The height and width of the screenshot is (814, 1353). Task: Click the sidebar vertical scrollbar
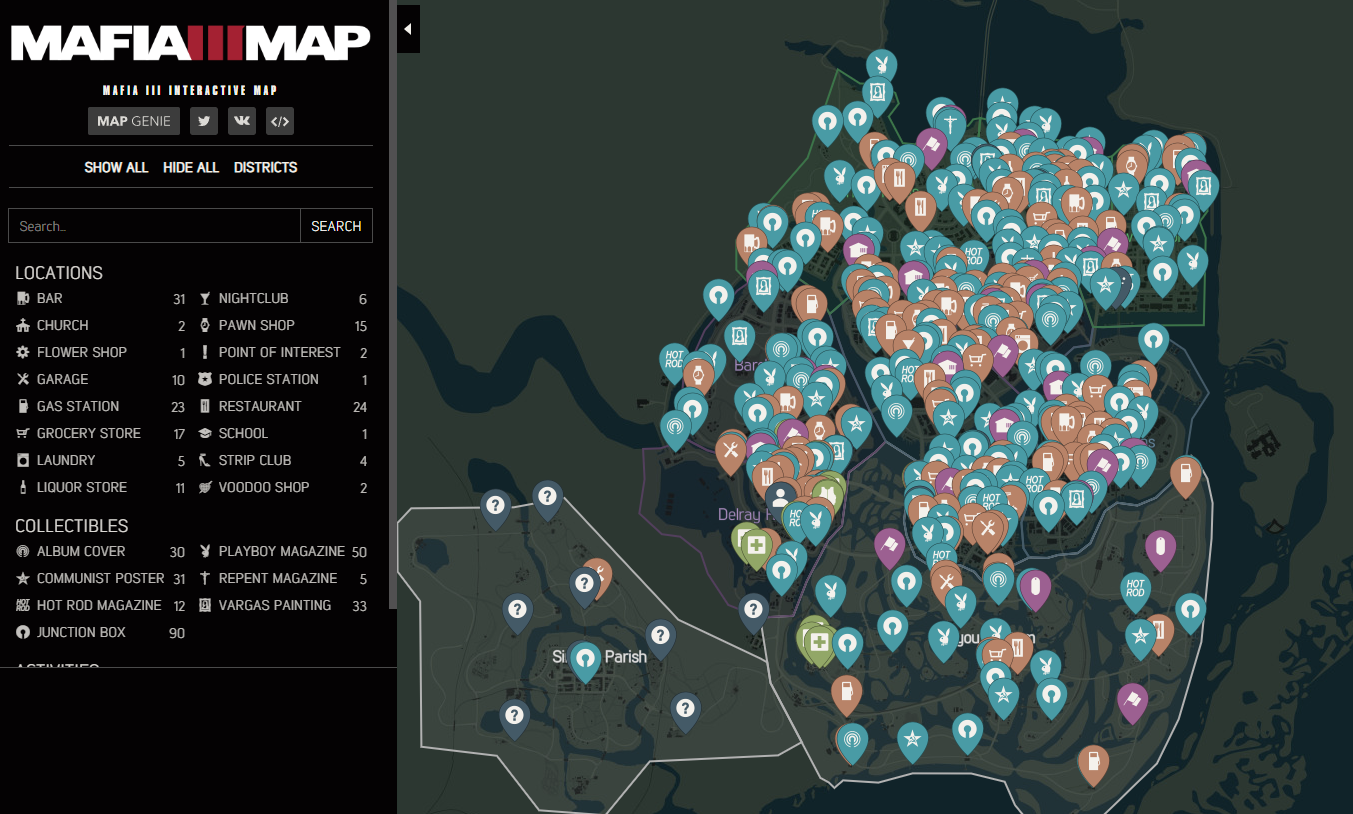(393, 305)
